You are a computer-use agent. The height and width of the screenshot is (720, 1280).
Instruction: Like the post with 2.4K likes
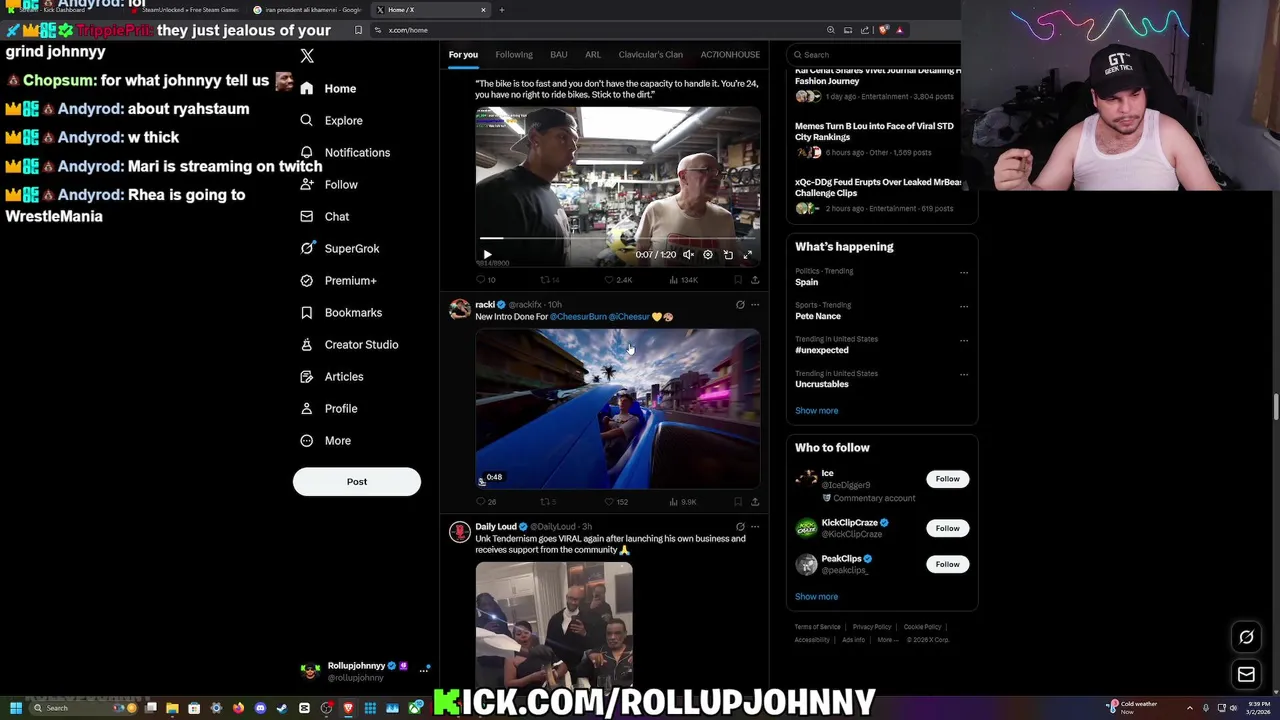pyautogui.click(x=619, y=280)
